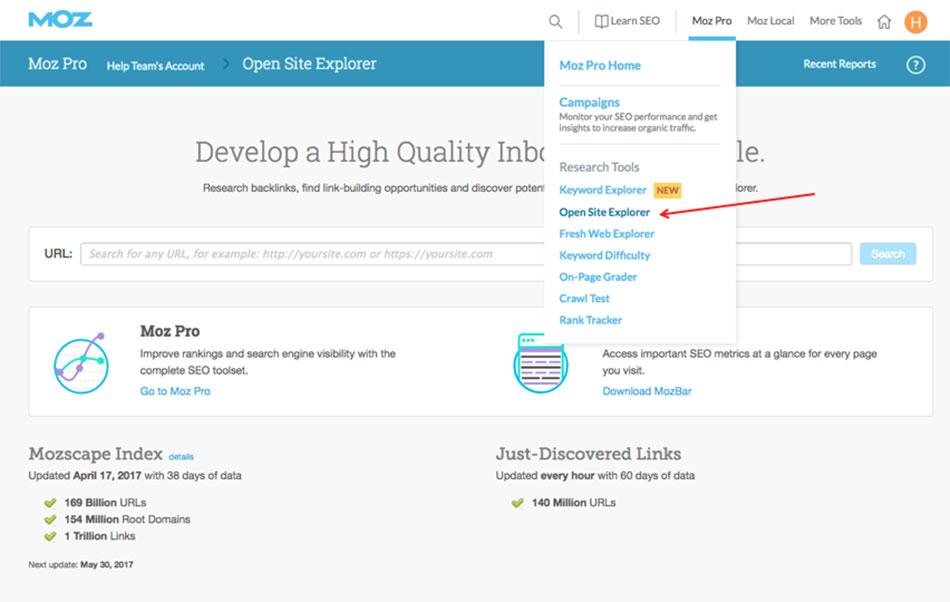
Task: Click the 154 Million Root Domains text
Action: click(x=127, y=520)
